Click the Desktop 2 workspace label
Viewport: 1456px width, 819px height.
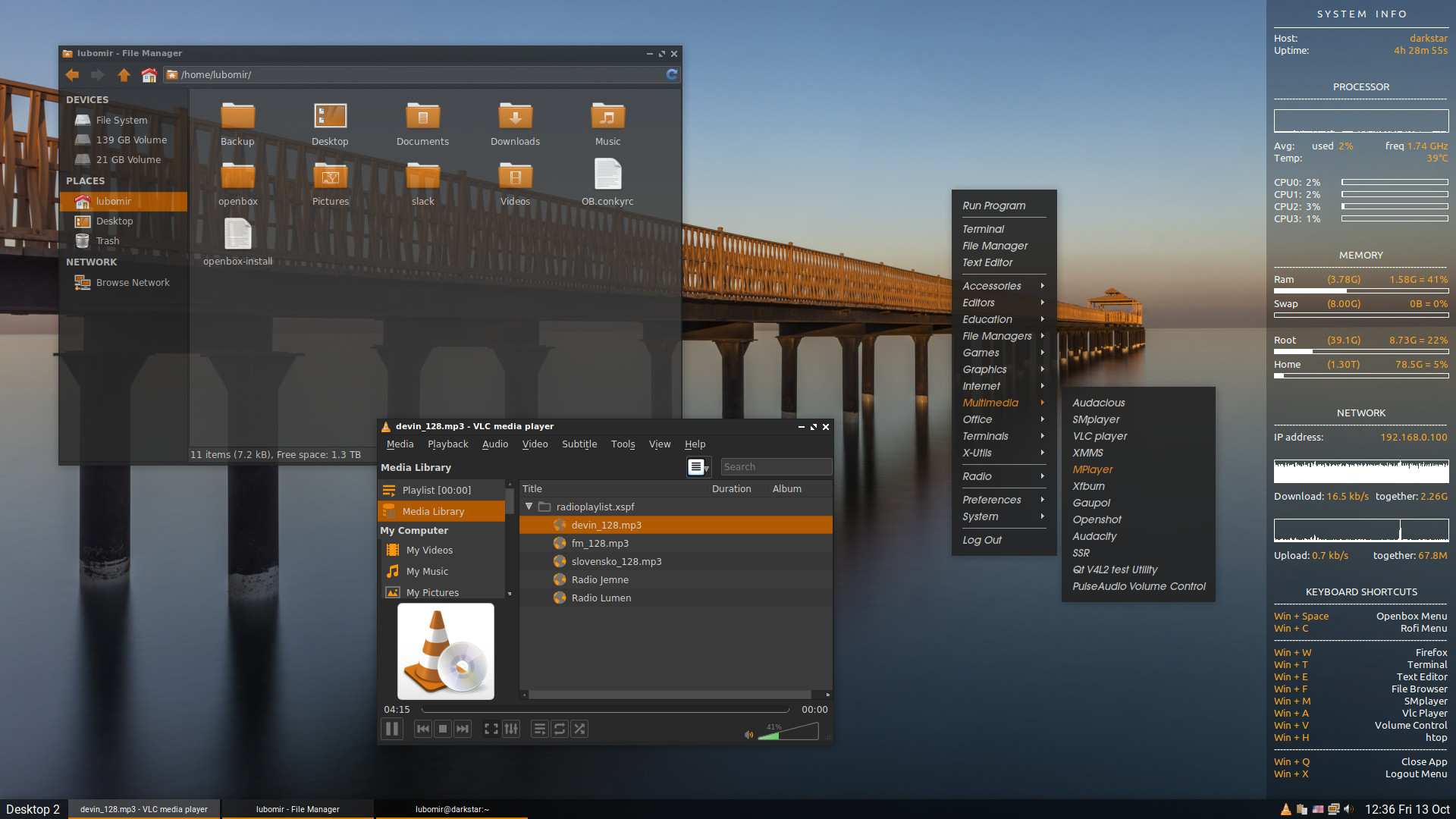click(x=33, y=809)
